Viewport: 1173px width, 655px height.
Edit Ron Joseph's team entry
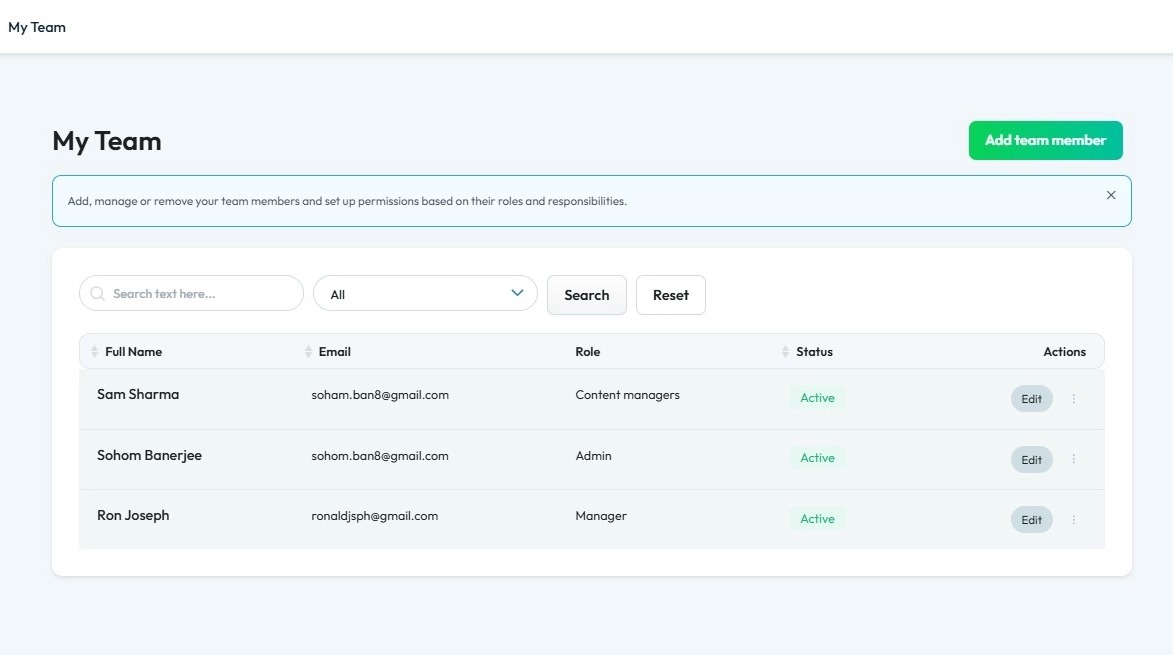point(1031,520)
